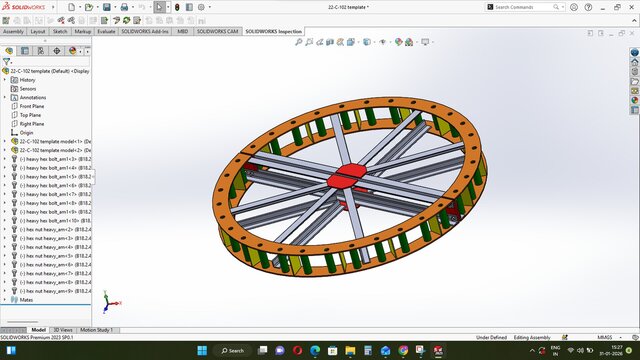Click the Display Style cube icon

point(367,42)
